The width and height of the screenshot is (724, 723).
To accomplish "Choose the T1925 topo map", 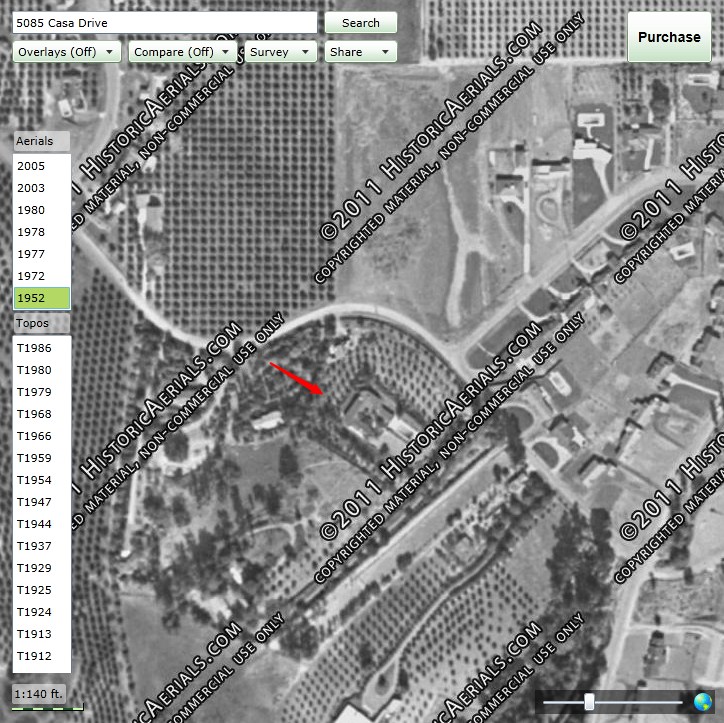I will (42, 590).
